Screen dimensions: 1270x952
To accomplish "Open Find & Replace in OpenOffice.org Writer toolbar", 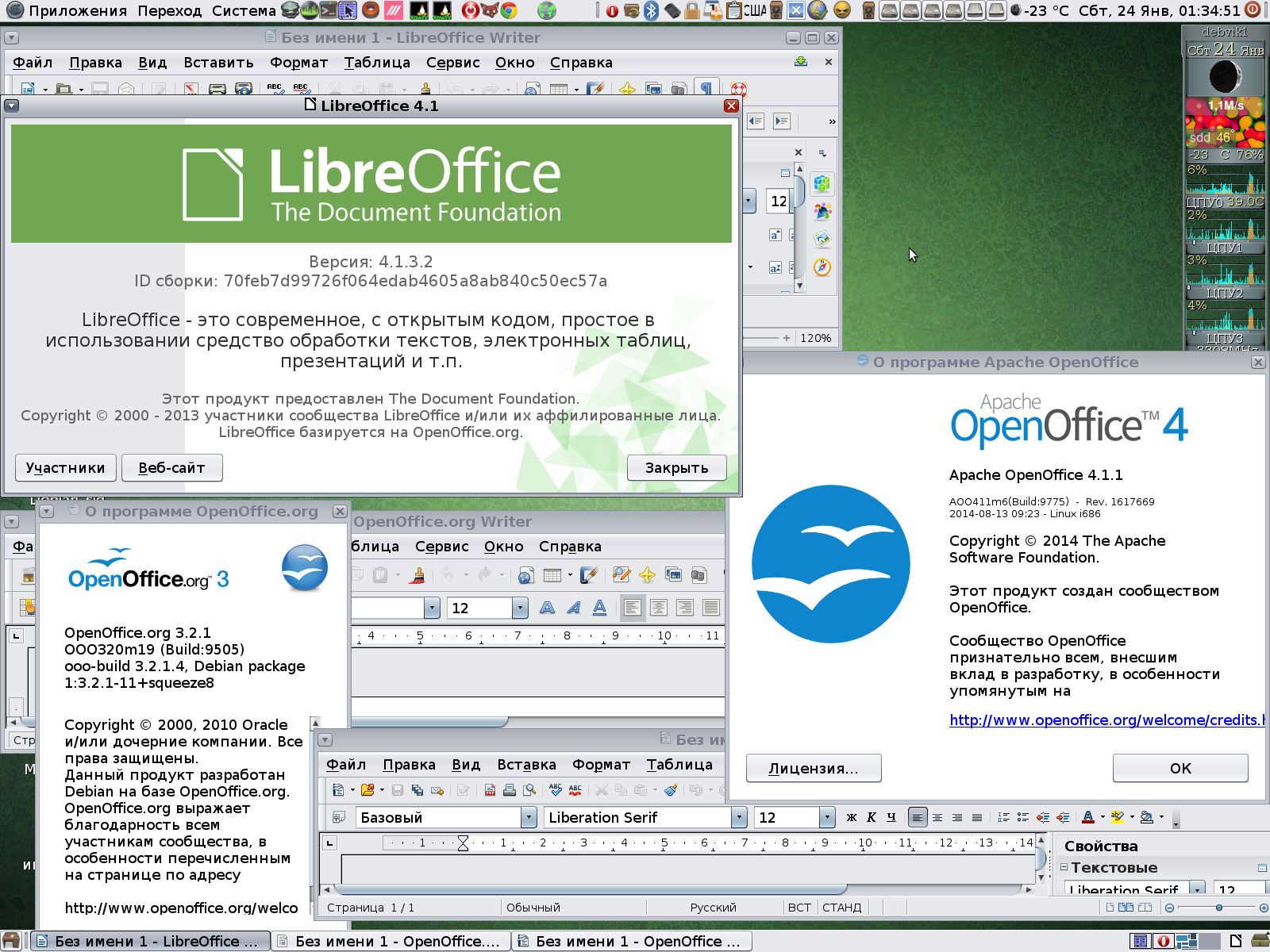I will pos(622,575).
